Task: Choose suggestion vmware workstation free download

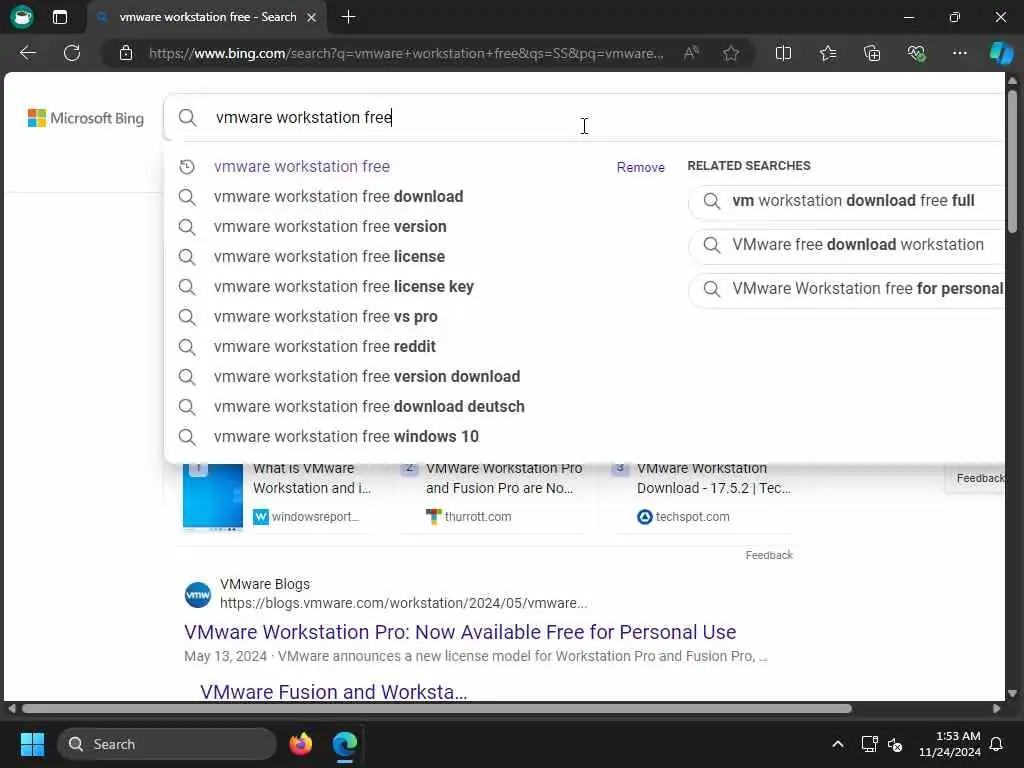Action: point(338,197)
